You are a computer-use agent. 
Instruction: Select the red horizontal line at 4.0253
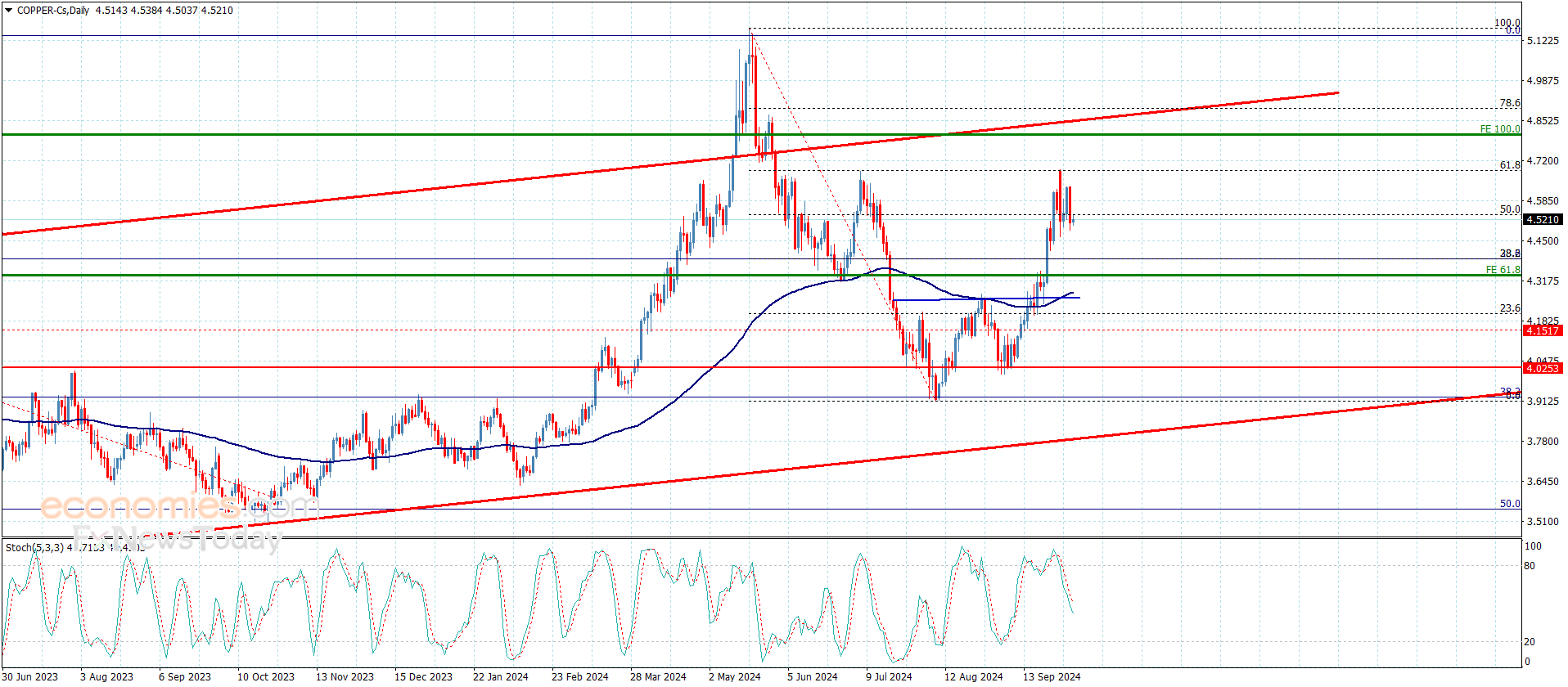(761, 367)
